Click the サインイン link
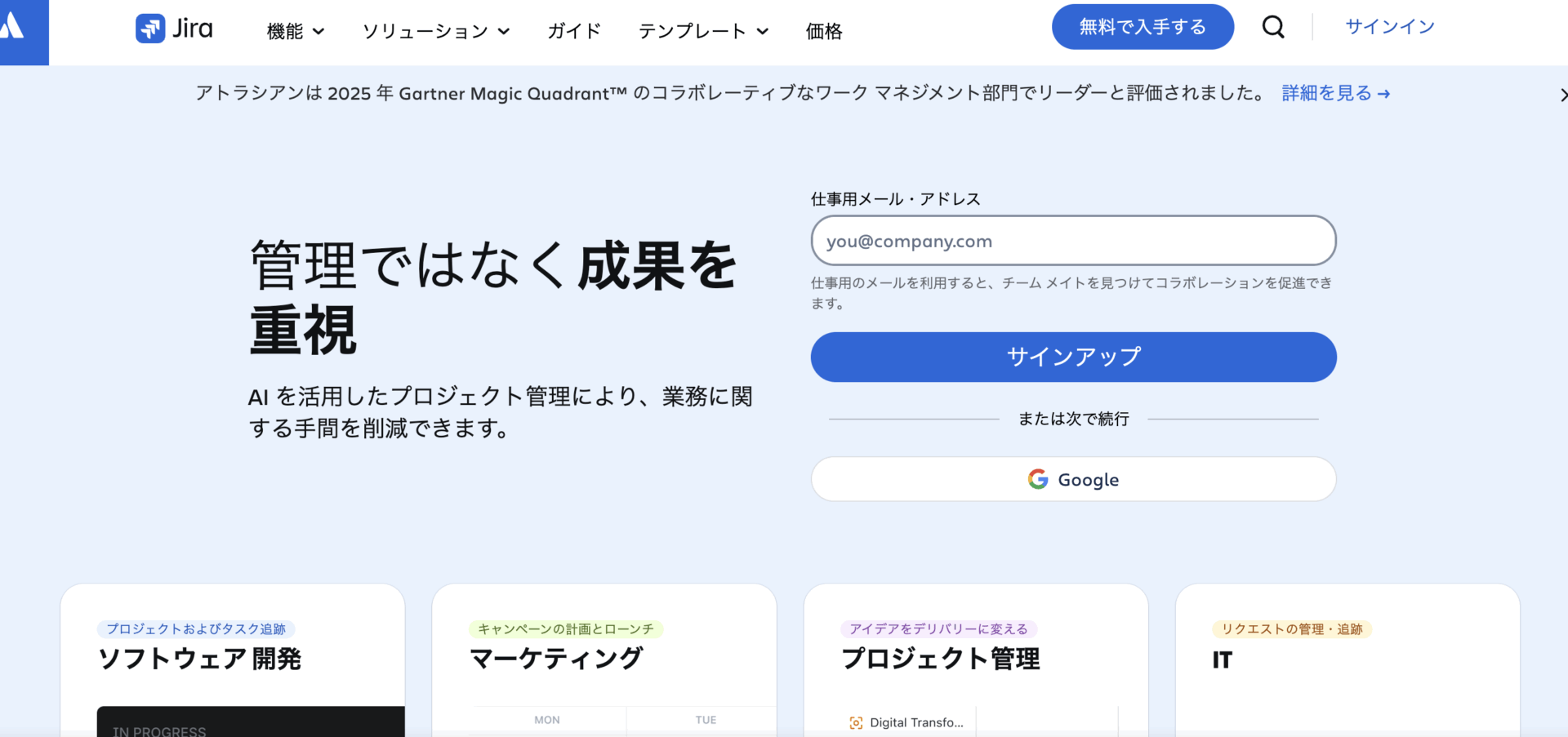The image size is (1568, 737). (1390, 27)
